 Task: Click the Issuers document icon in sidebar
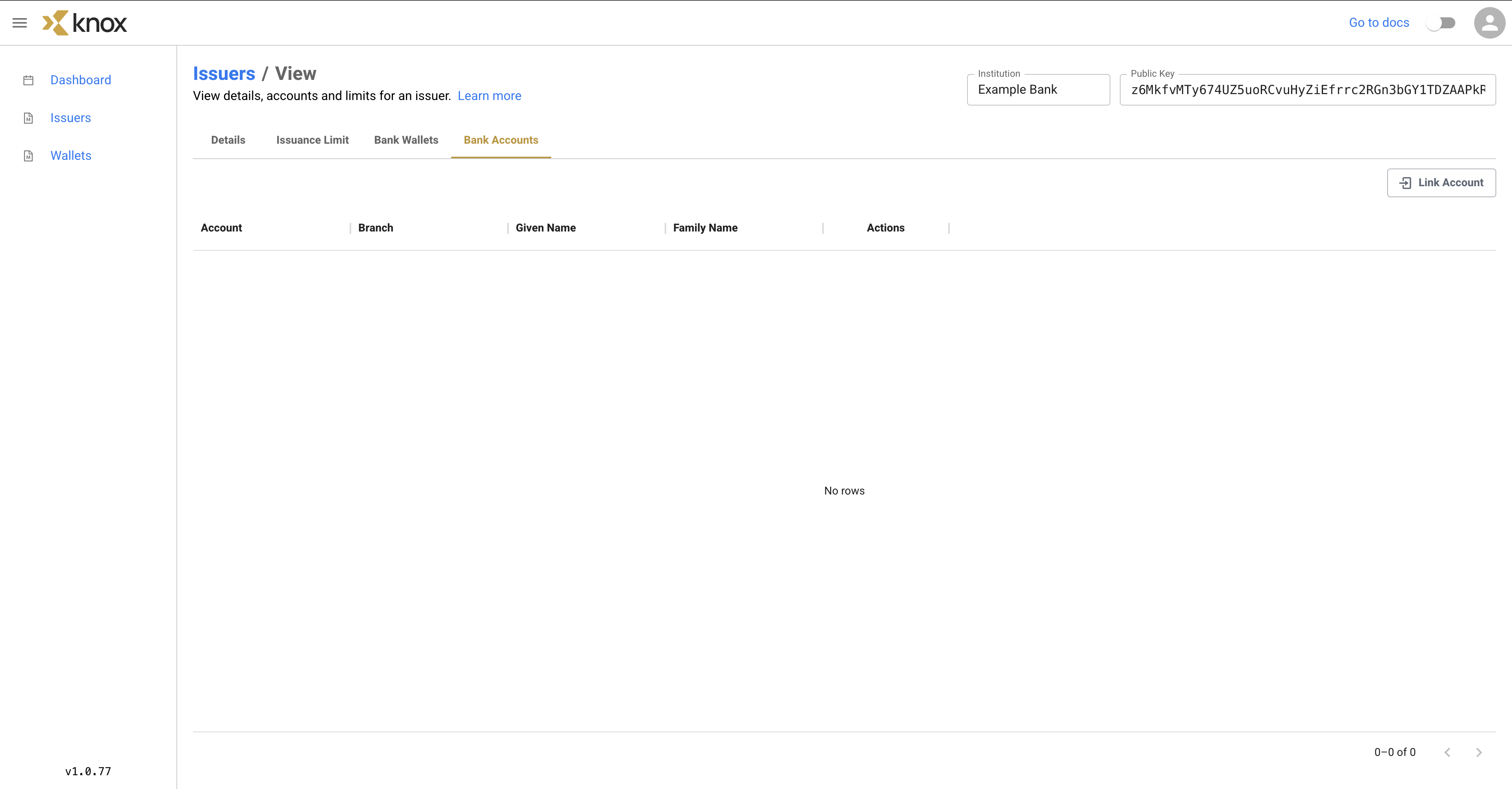pos(28,118)
